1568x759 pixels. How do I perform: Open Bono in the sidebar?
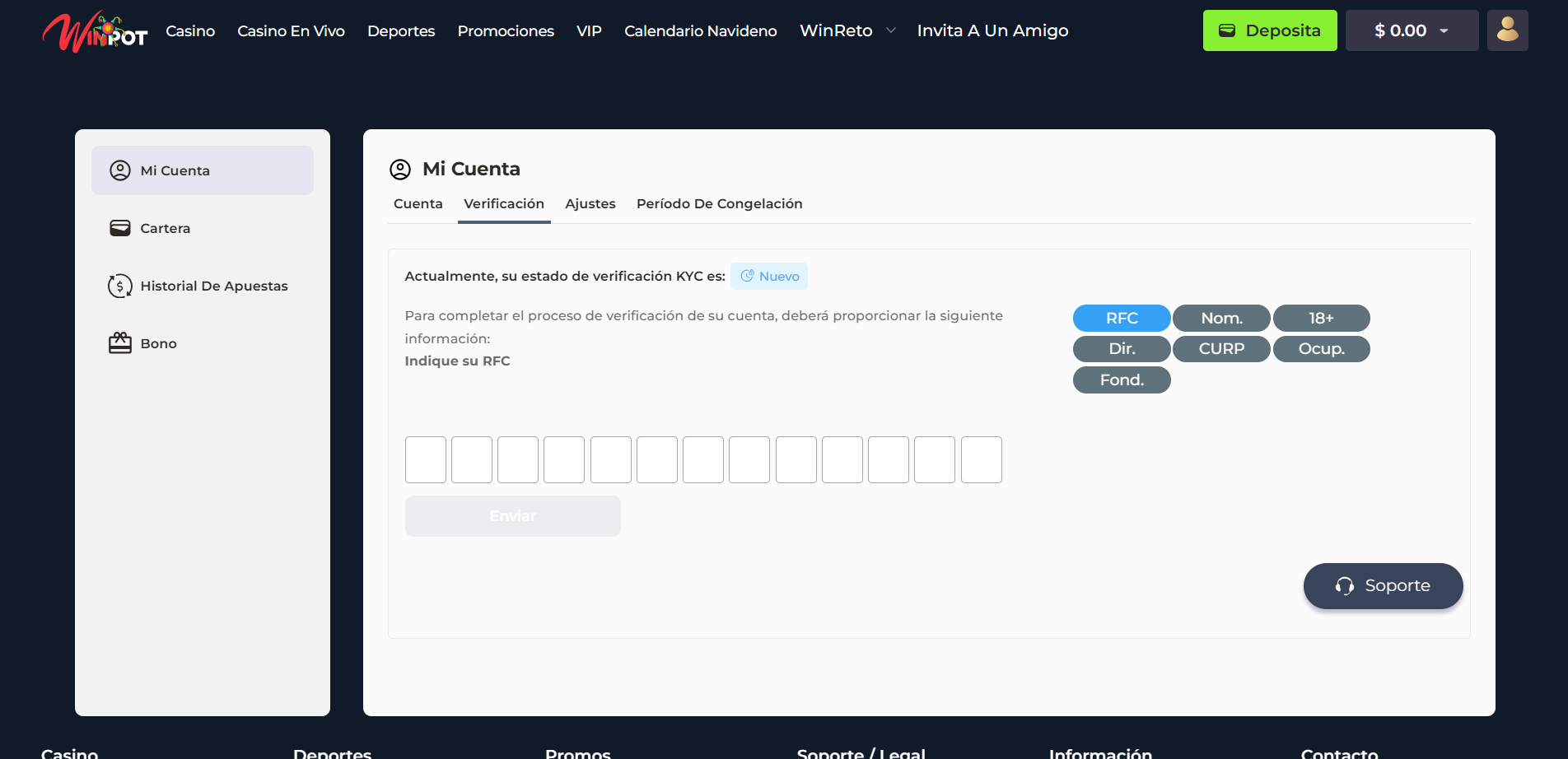[203, 343]
